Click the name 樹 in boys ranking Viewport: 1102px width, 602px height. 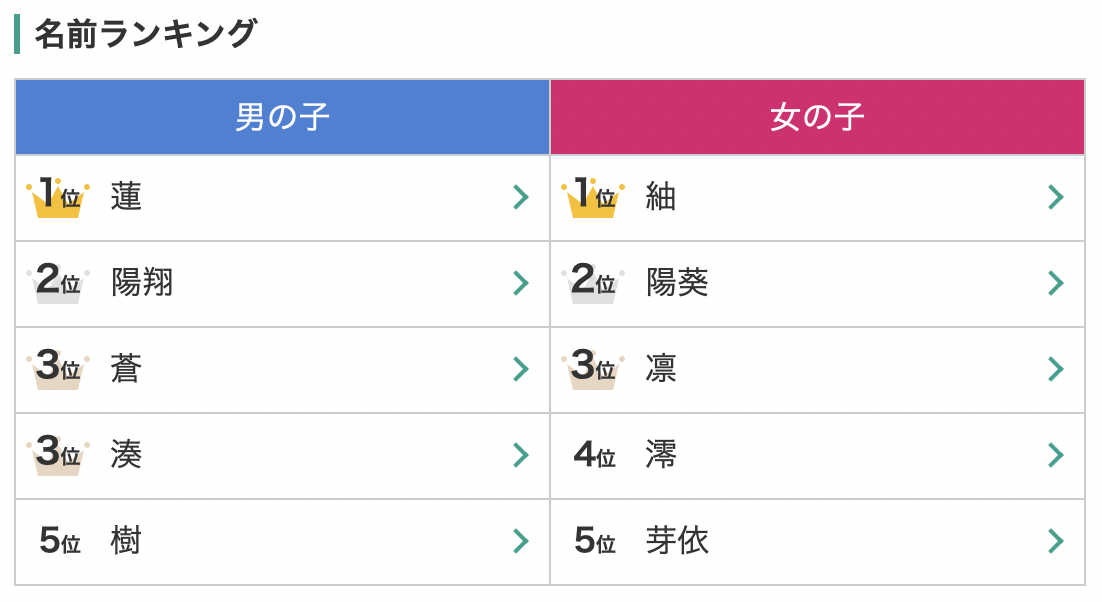(x=126, y=541)
